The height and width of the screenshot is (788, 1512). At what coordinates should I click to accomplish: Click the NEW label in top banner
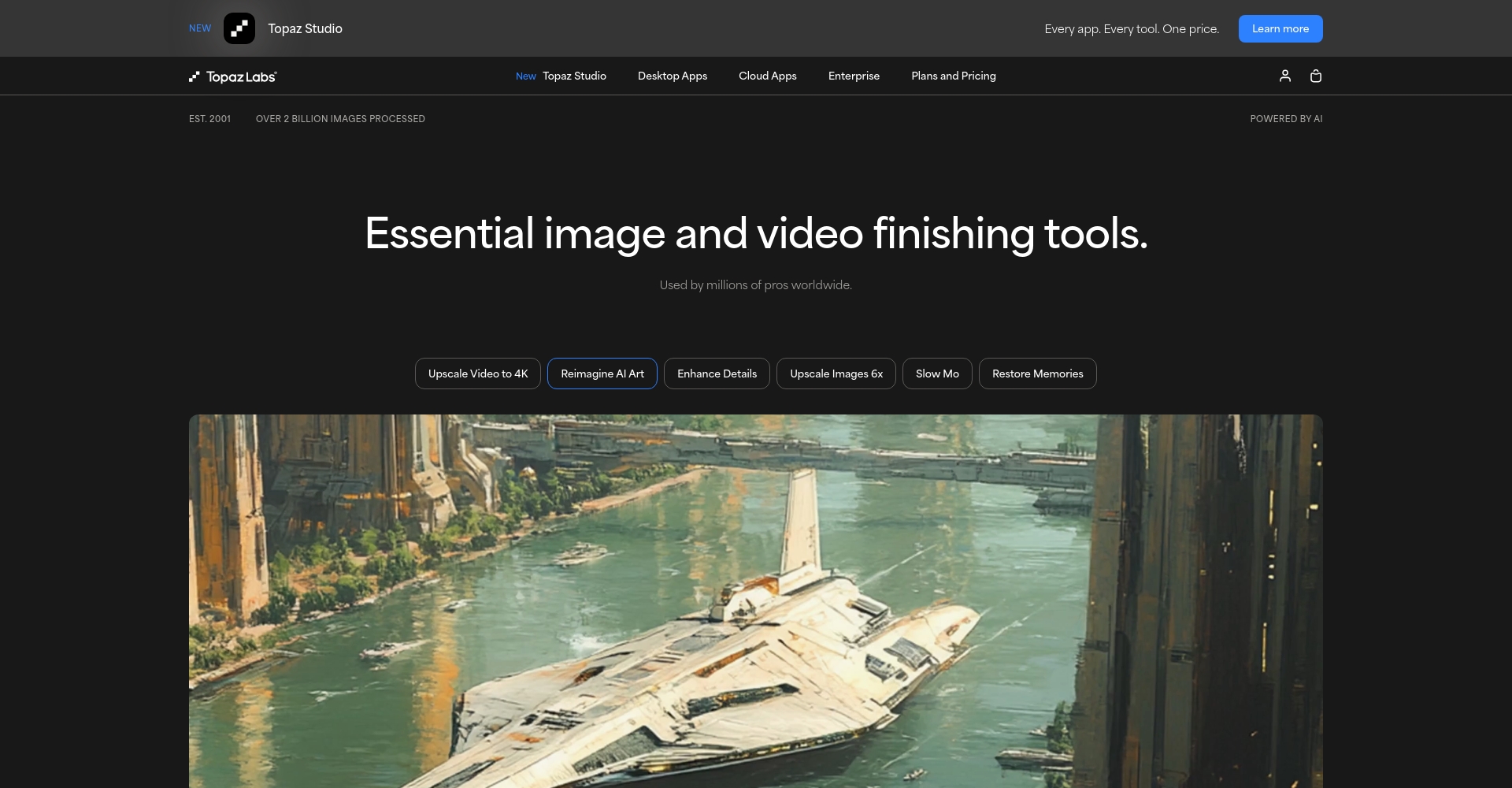tap(200, 28)
